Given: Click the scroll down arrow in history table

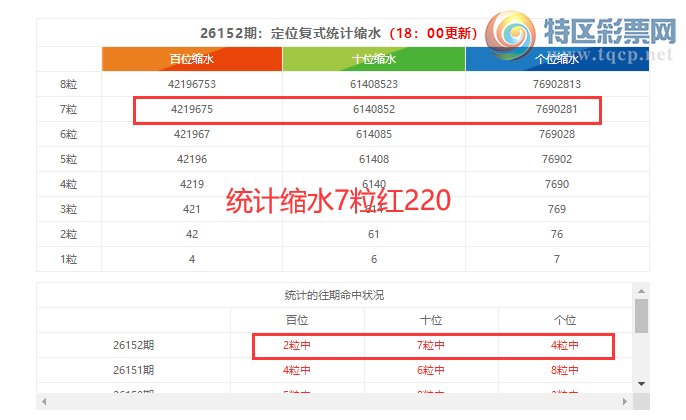Looking at the screenshot, I should click(x=641, y=384).
